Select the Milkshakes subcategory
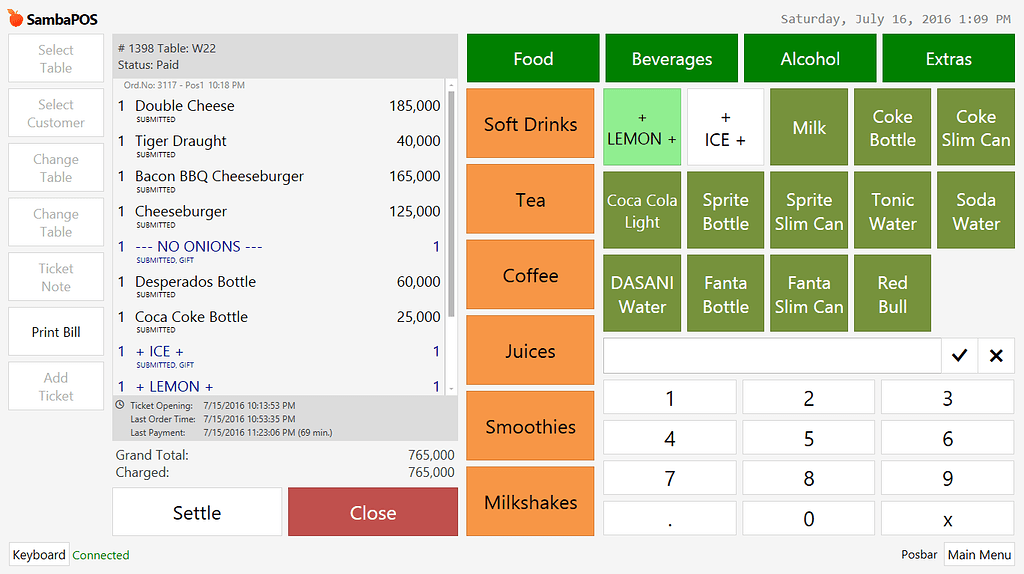Screen dimensions: 1024x574 coord(530,502)
